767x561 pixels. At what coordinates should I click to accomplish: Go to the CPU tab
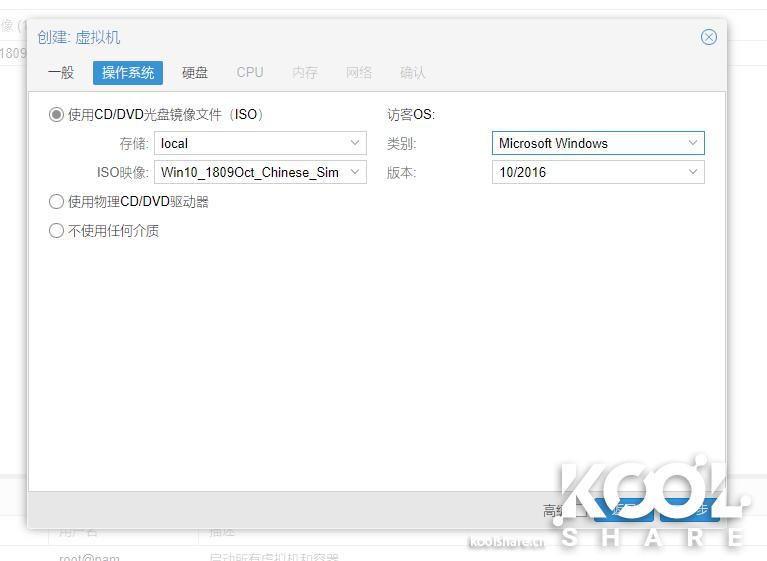point(249,73)
